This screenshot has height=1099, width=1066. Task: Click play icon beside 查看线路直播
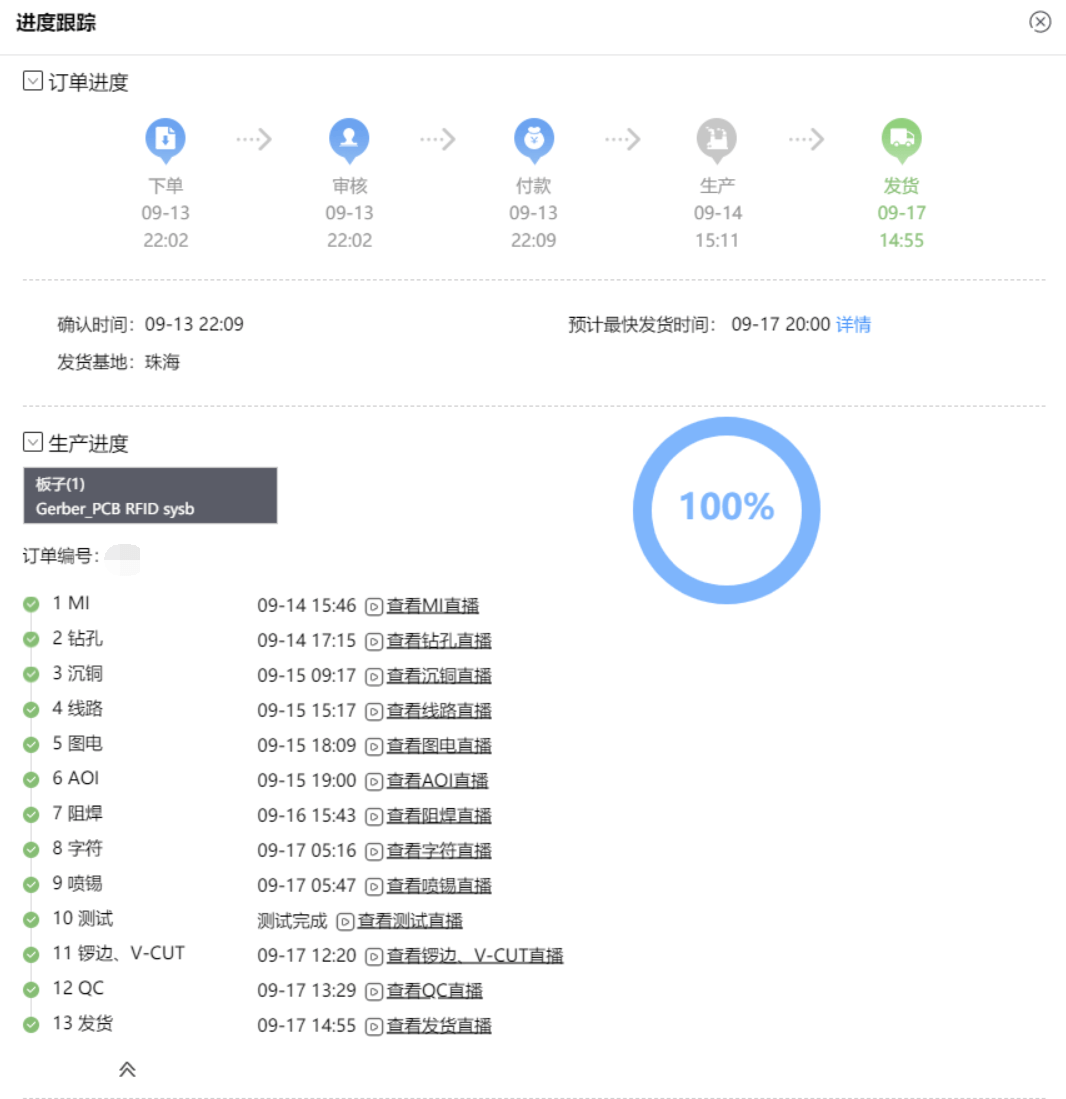tap(374, 711)
